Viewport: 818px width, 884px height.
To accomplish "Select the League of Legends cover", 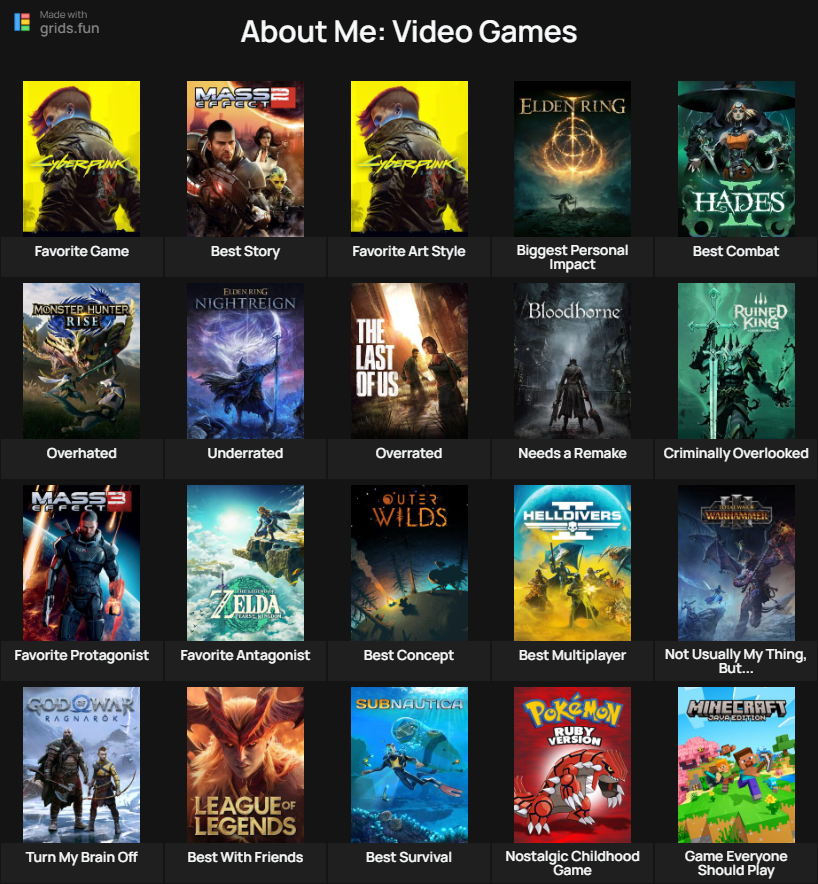I will (x=245, y=765).
